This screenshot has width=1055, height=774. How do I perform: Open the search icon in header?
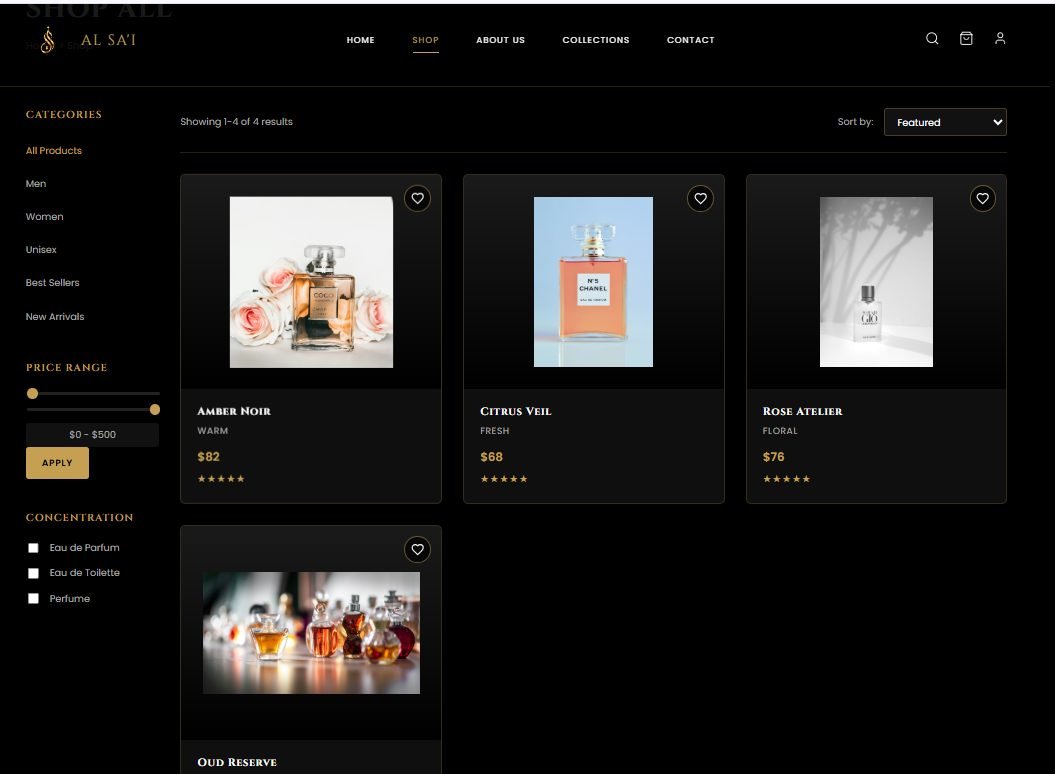[932, 38]
